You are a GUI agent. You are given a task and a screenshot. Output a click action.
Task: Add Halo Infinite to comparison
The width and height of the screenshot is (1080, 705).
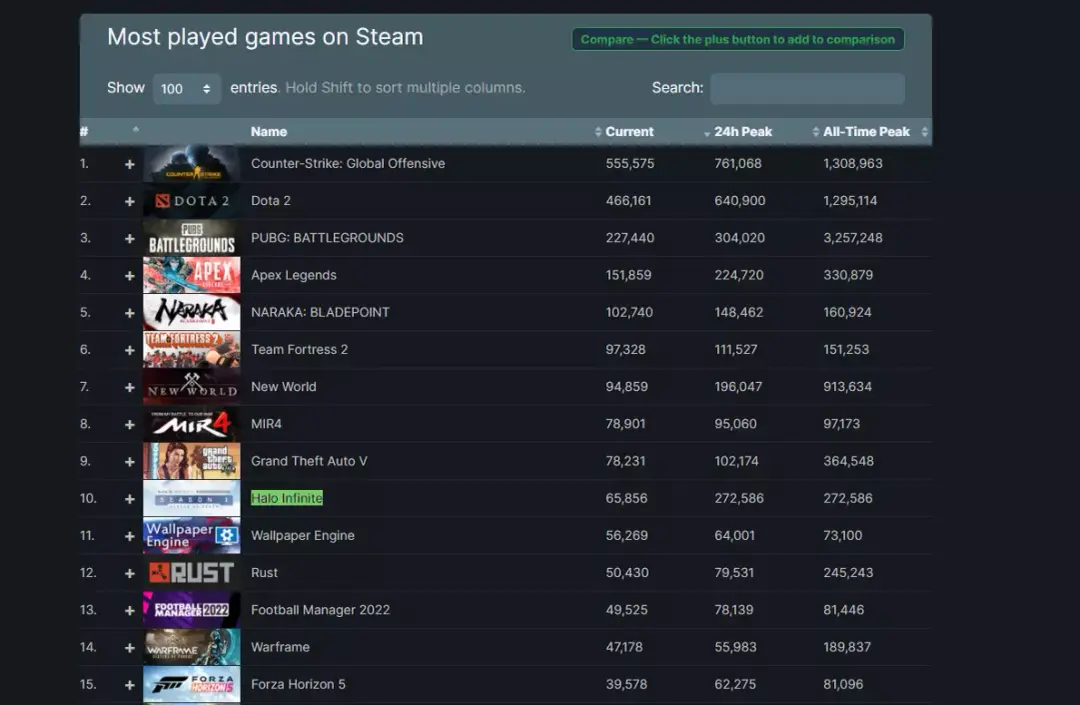click(129, 498)
